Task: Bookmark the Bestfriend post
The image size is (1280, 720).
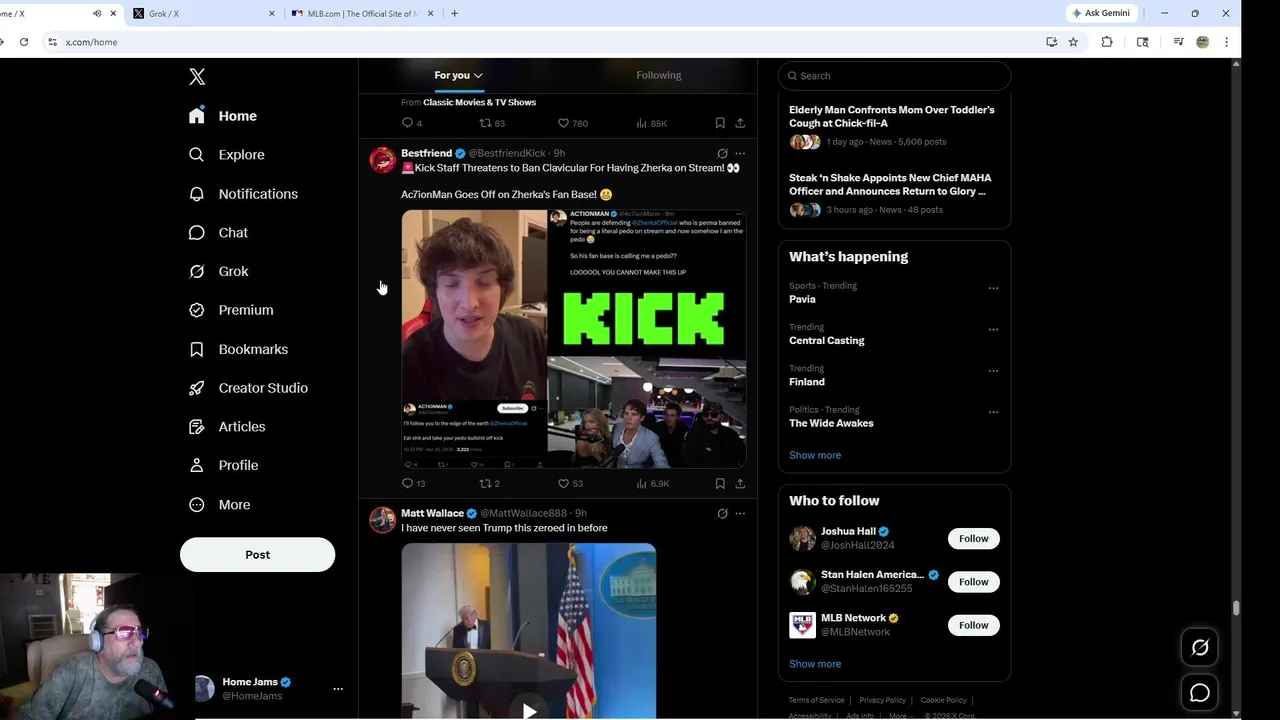Action: (720, 484)
